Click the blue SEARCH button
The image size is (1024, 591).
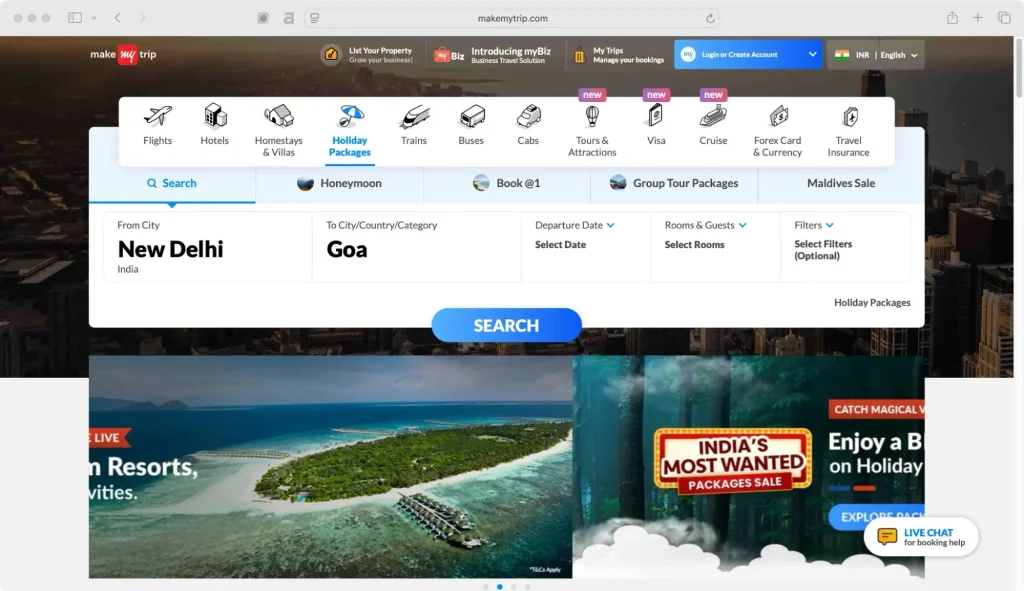pyautogui.click(x=506, y=325)
